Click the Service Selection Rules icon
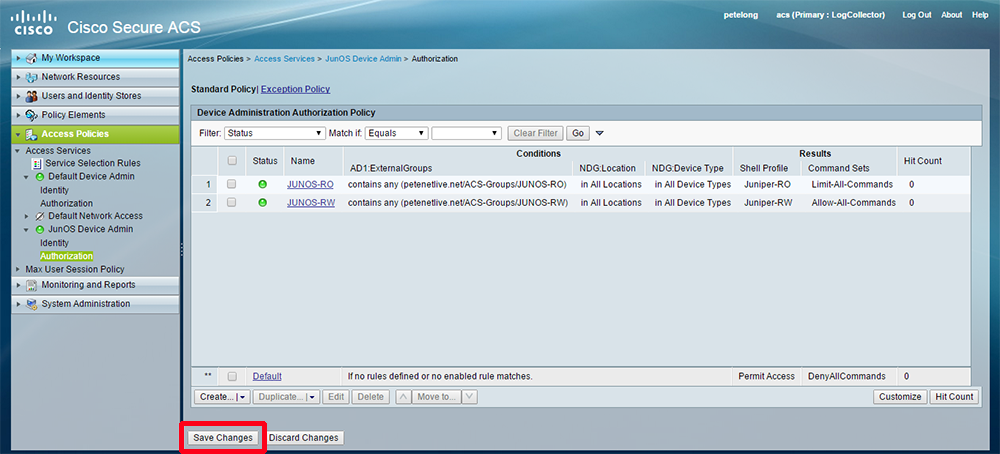This screenshot has width=1000, height=454. [36, 163]
